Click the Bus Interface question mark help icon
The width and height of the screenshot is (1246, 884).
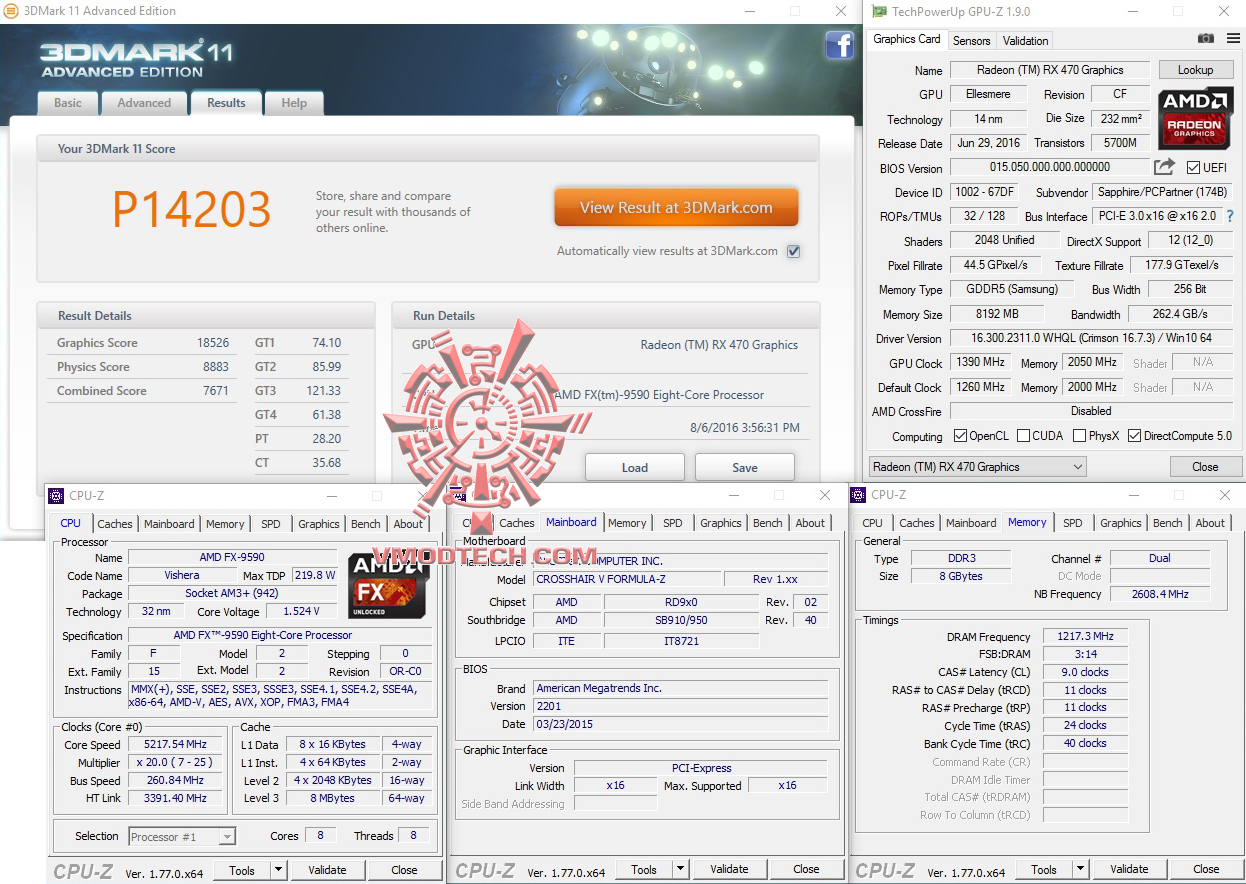click(1230, 216)
